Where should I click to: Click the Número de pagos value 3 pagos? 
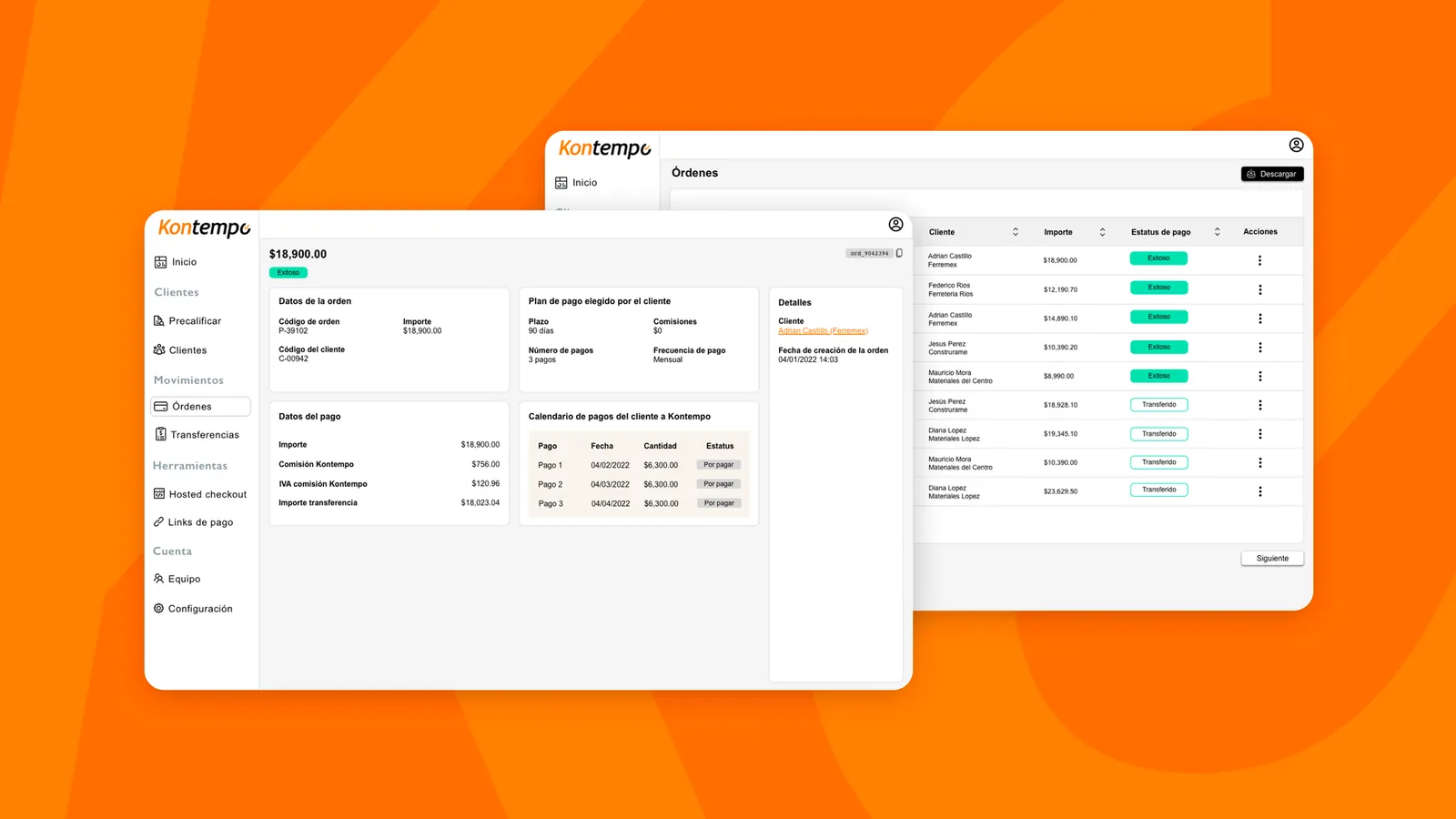544,359
